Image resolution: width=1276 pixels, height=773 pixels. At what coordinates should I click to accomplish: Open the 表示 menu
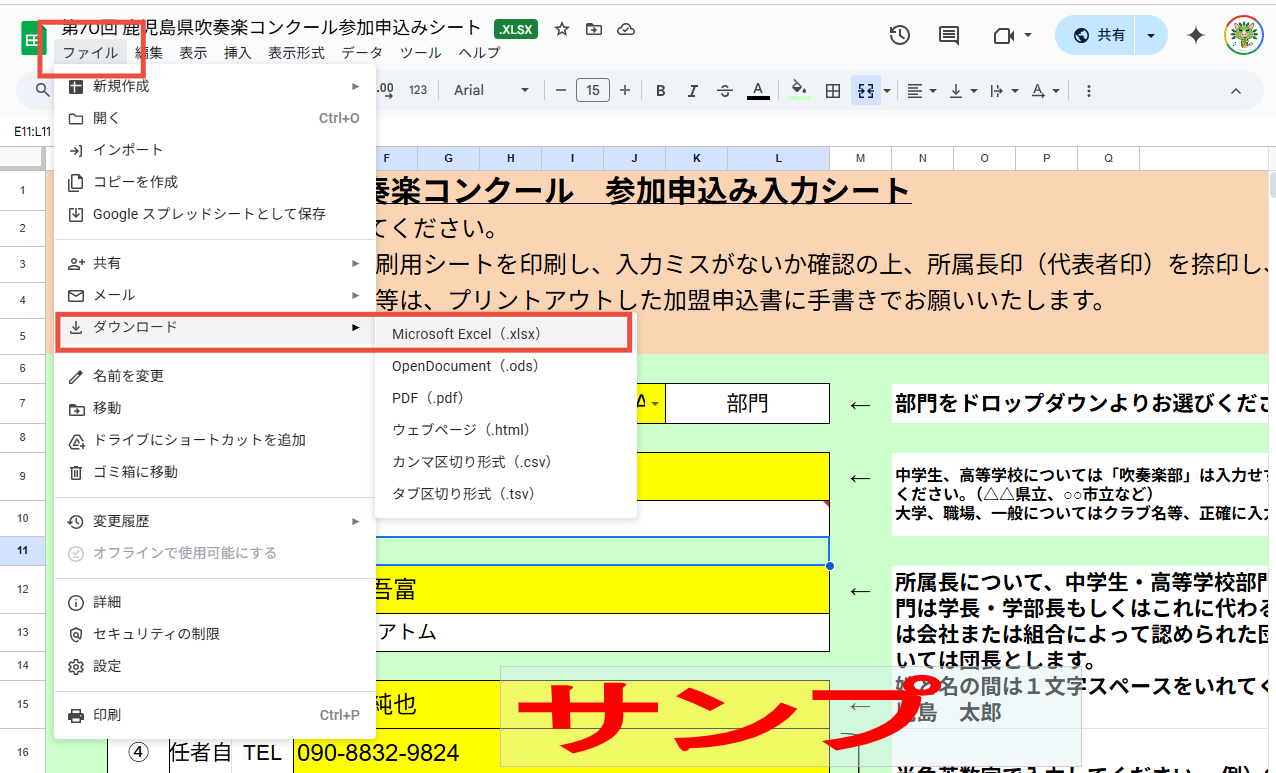point(193,53)
